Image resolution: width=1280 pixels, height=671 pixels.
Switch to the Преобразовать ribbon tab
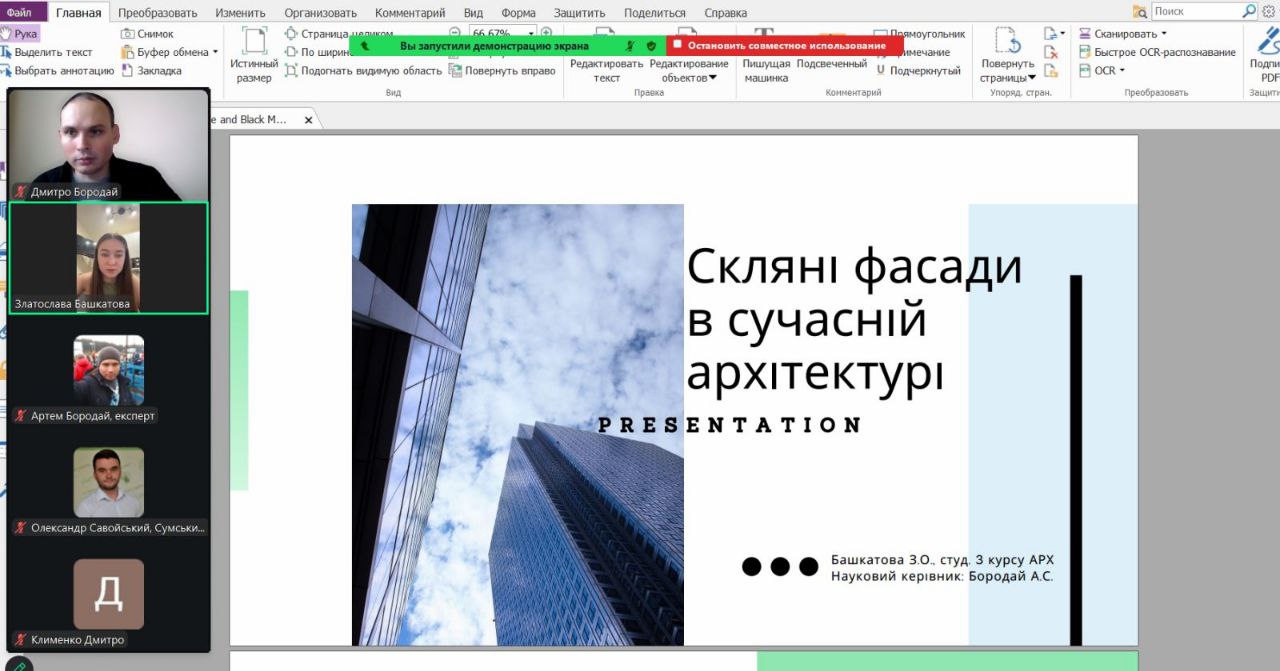click(157, 13)
